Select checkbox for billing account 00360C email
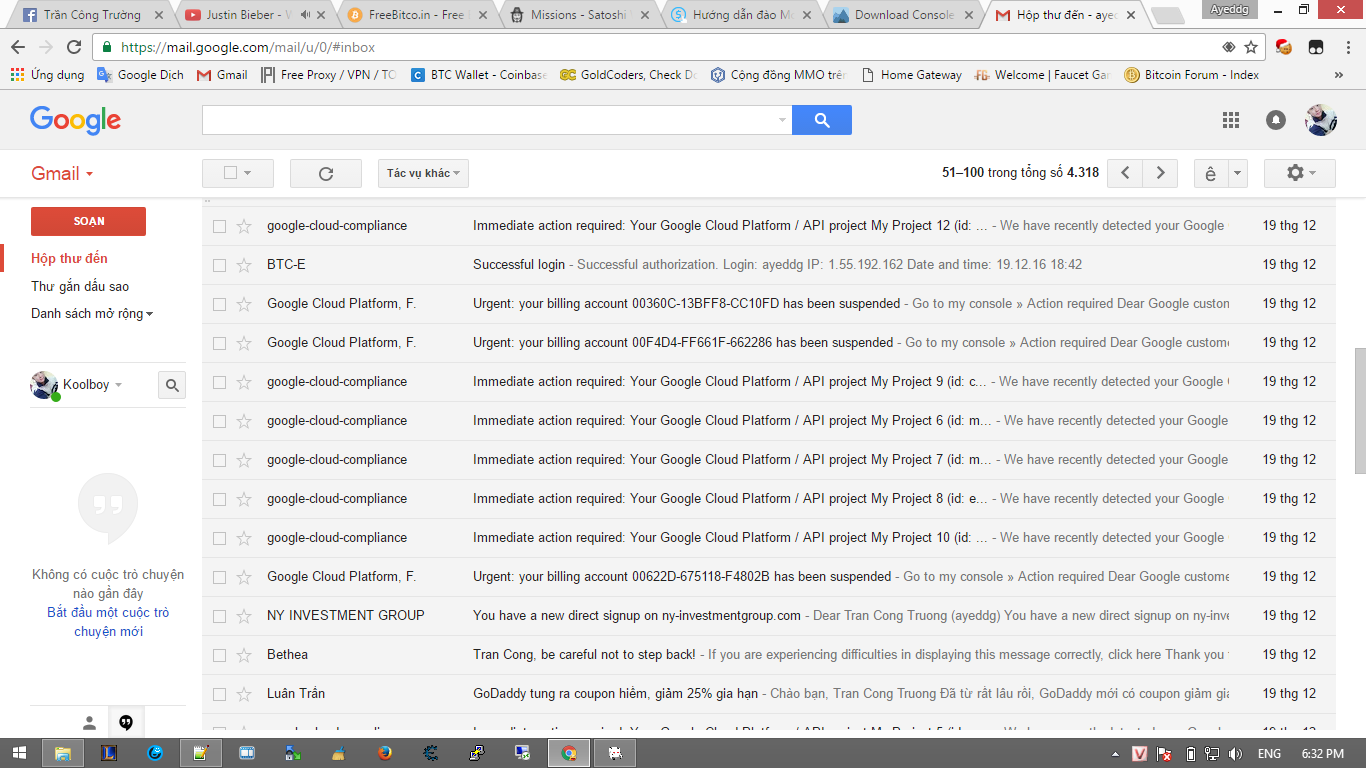This screenshot has height=768, width=1366. [220, 304]
